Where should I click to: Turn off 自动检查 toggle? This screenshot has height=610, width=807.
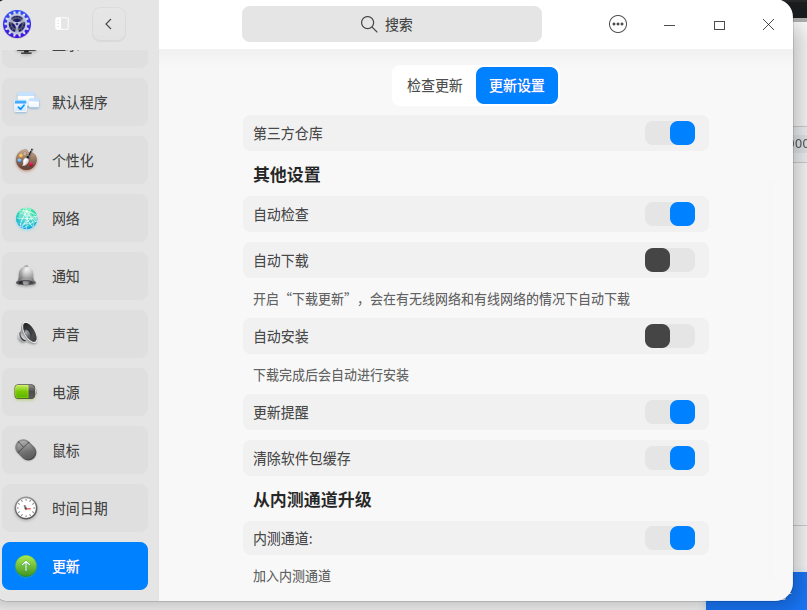[670, 214]
